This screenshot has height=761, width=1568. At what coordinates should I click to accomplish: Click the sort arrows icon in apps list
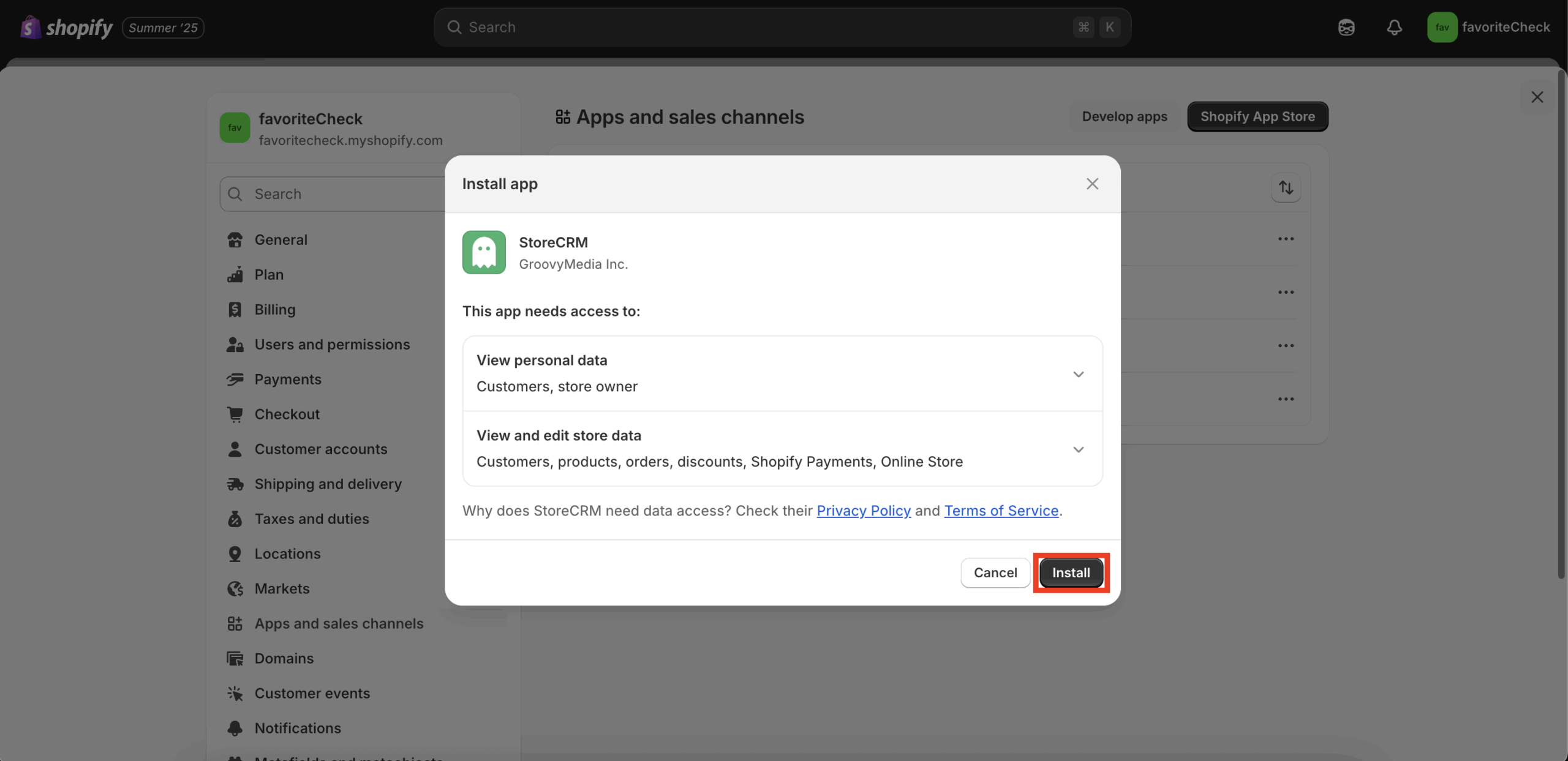coord(1286,187)
